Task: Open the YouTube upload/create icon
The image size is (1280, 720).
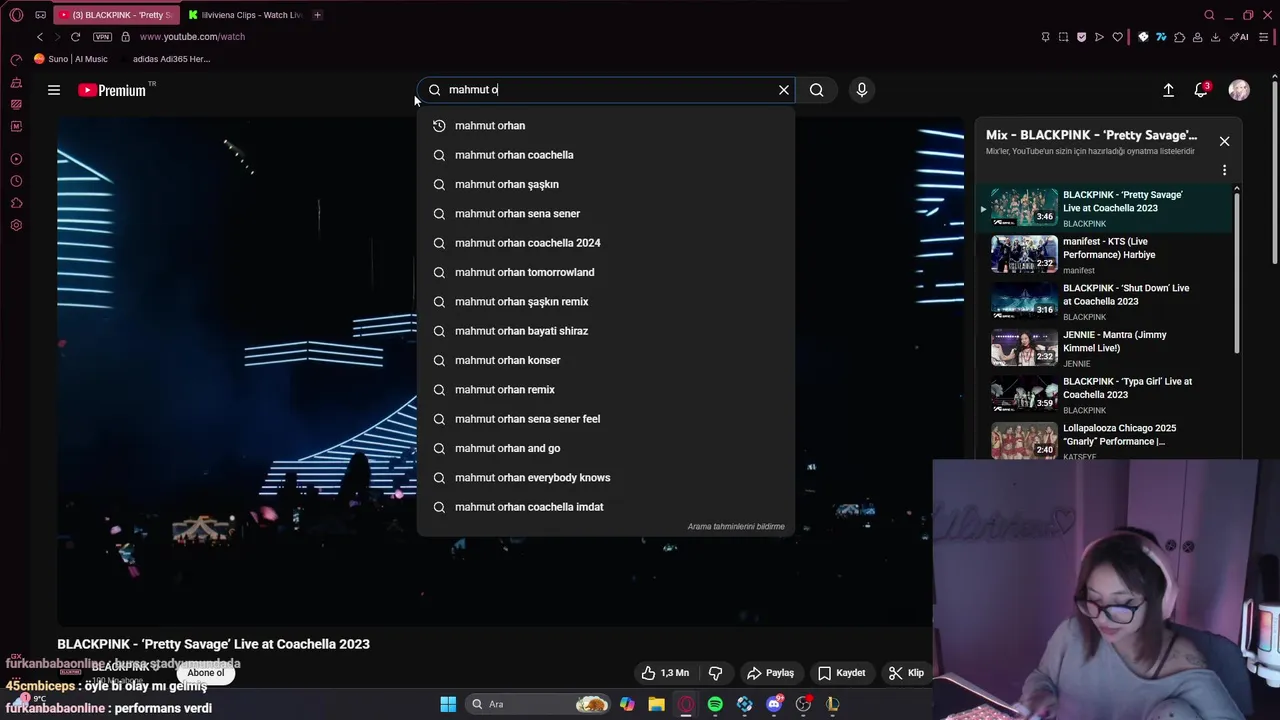Action: coord(1168,90)
